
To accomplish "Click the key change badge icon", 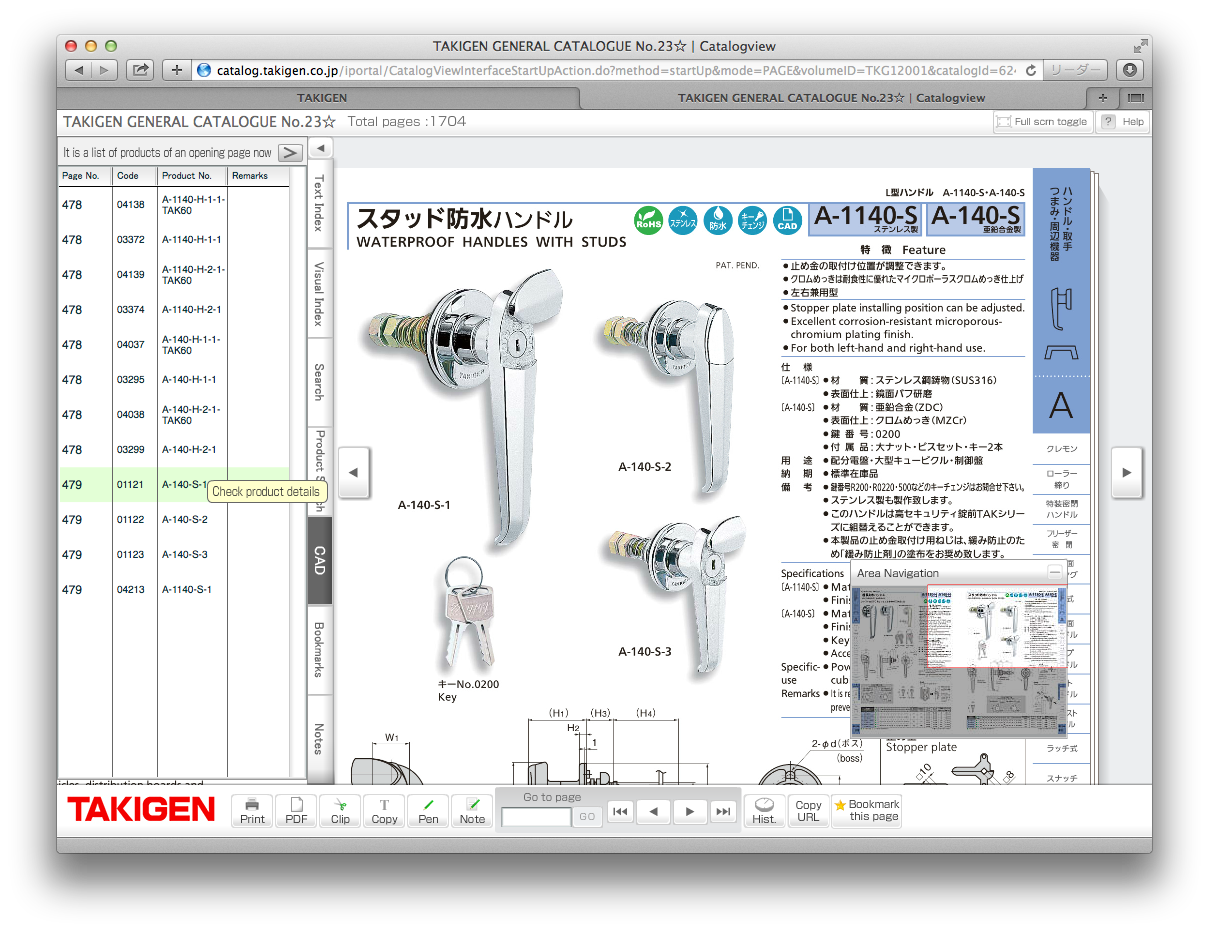I will tap(752, 221).
